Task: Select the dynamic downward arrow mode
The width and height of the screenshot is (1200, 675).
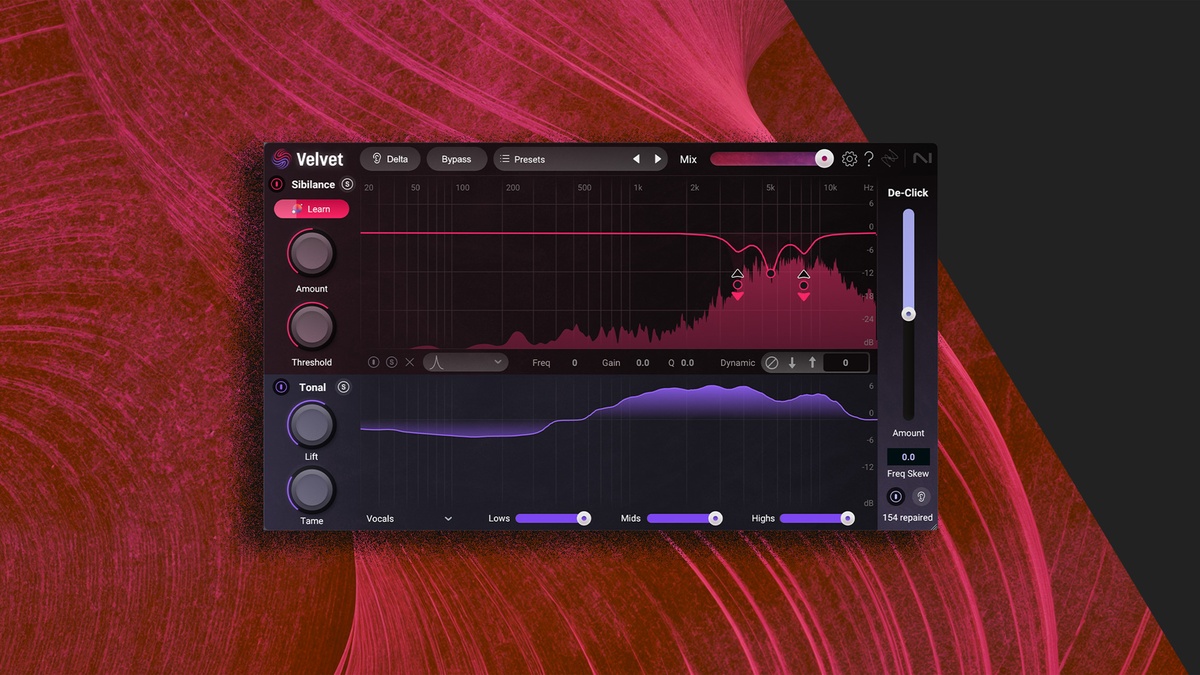Action: point(792,363)
